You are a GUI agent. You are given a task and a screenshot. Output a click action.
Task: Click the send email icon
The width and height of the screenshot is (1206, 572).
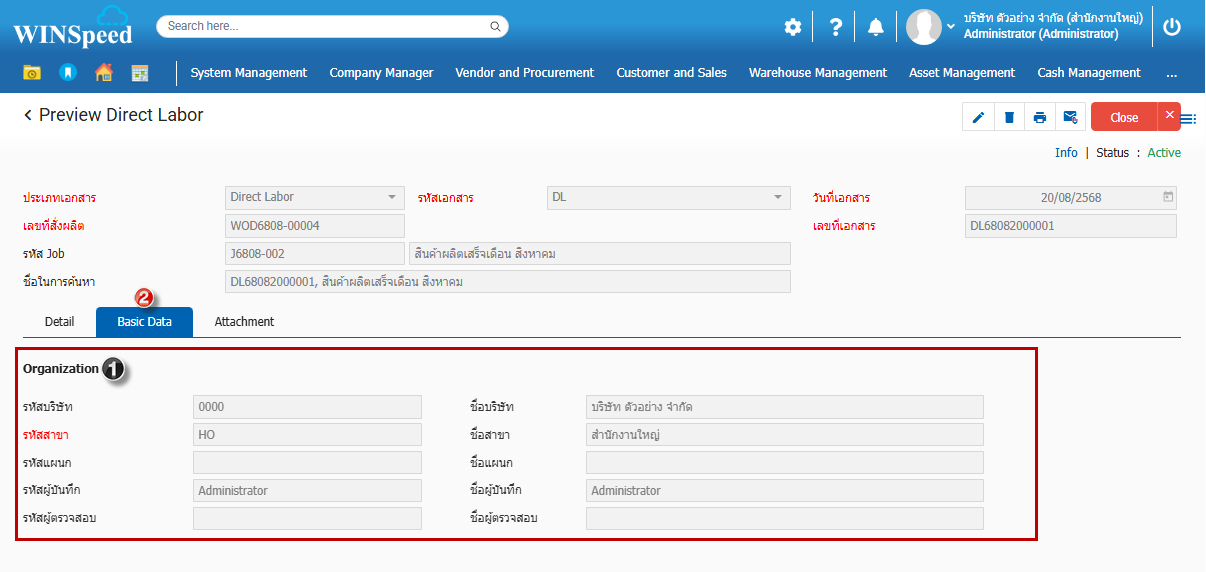(1070, 117)
